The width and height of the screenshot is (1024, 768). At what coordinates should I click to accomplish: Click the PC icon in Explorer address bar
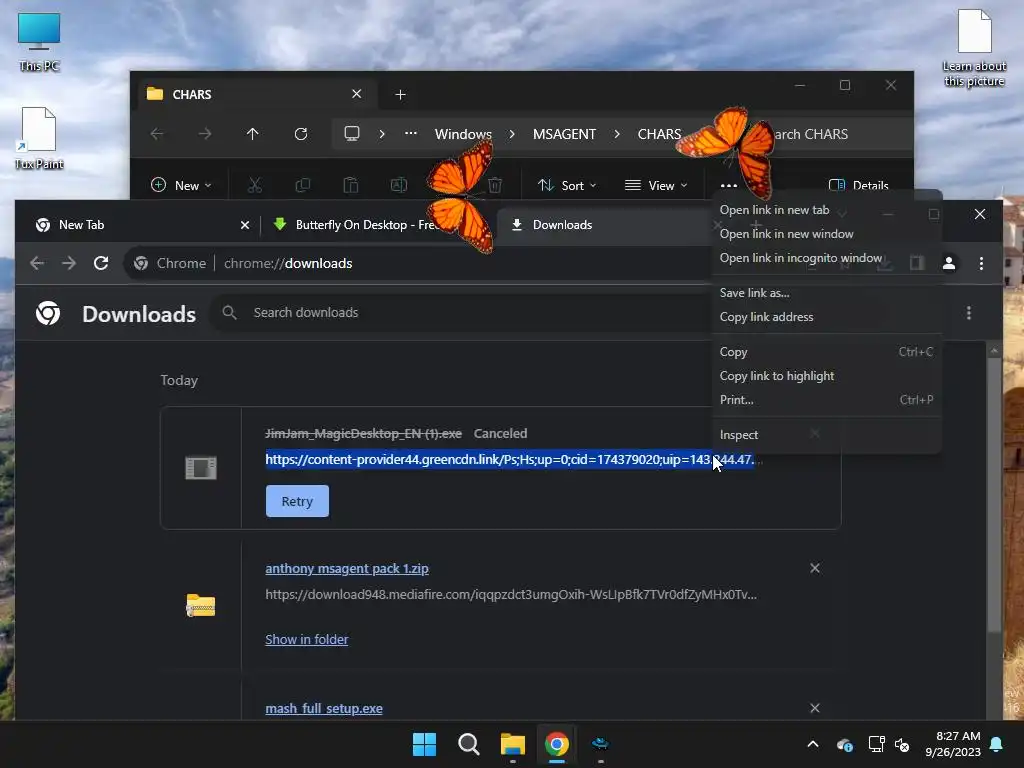(352, 134)
